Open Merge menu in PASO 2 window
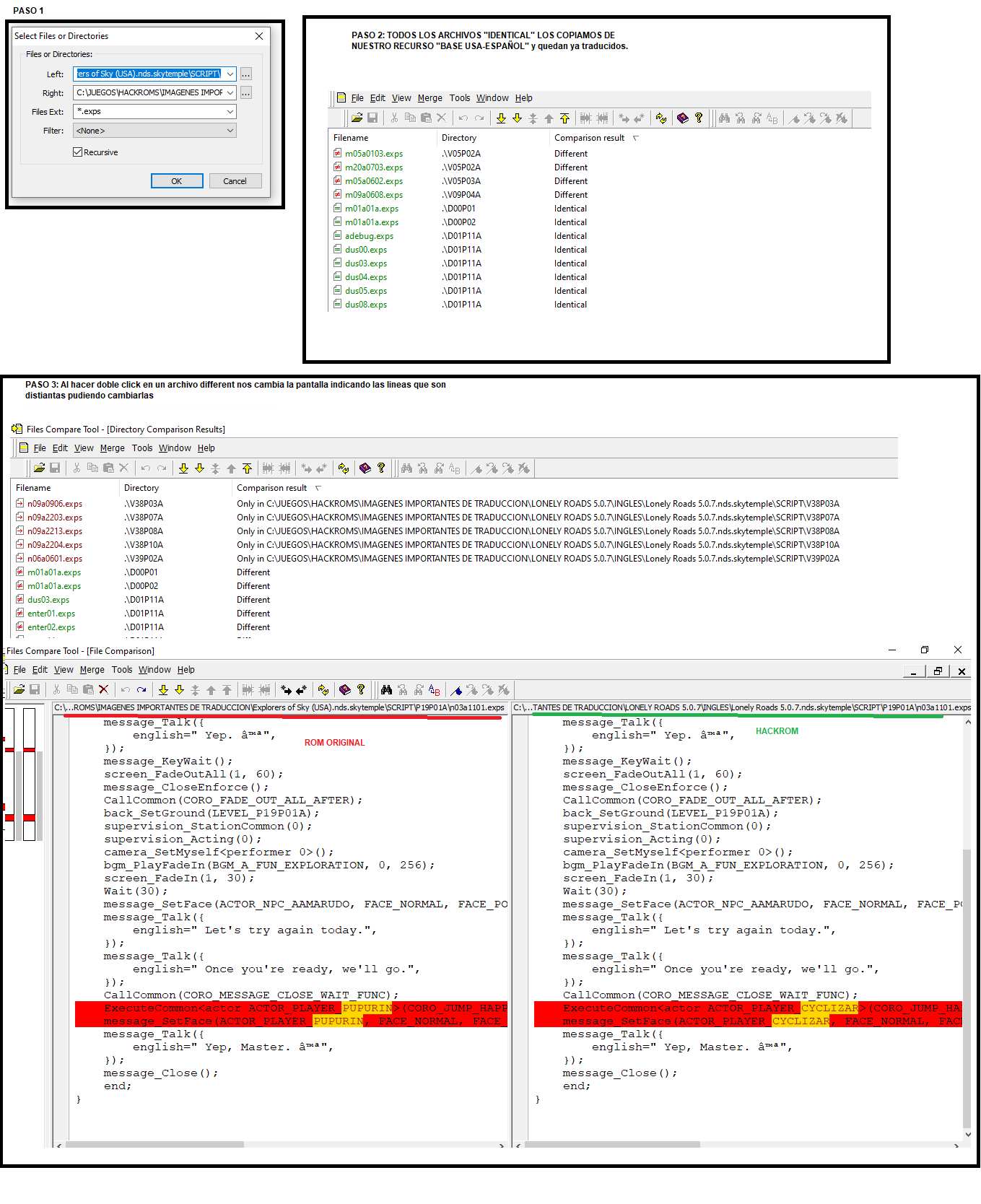 click(430, 98)
